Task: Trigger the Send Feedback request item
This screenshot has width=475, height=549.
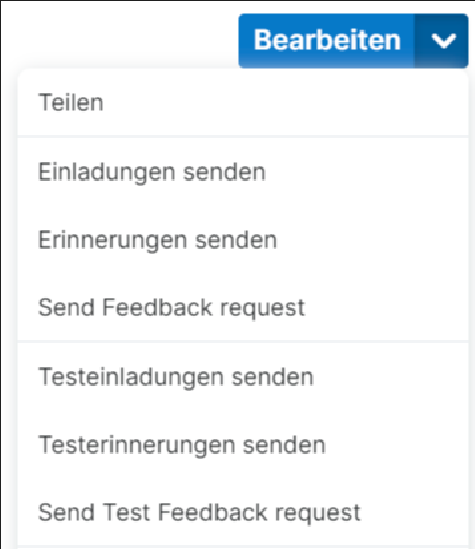Action: [243, 307]
